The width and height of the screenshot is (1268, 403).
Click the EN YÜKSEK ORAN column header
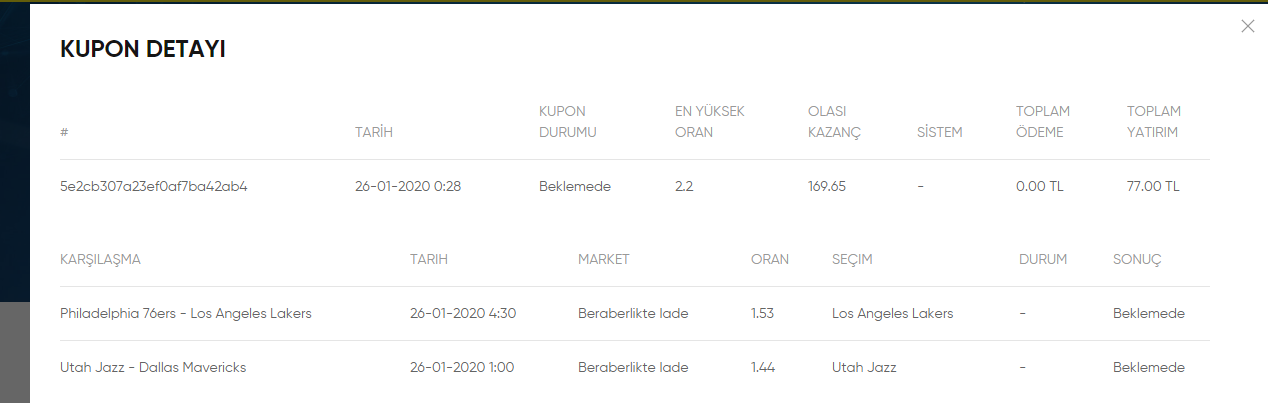[x=710, y=122]
